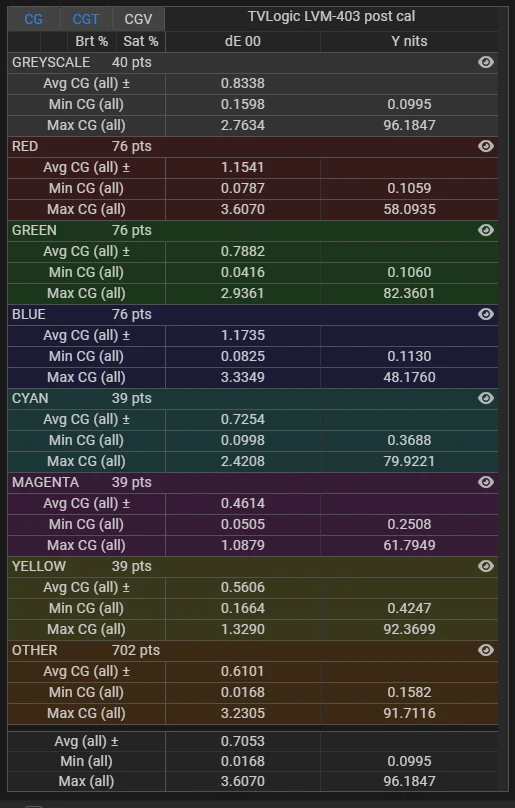Click the Min (all) row label
The image size is (515, 808).
[87, 761]
